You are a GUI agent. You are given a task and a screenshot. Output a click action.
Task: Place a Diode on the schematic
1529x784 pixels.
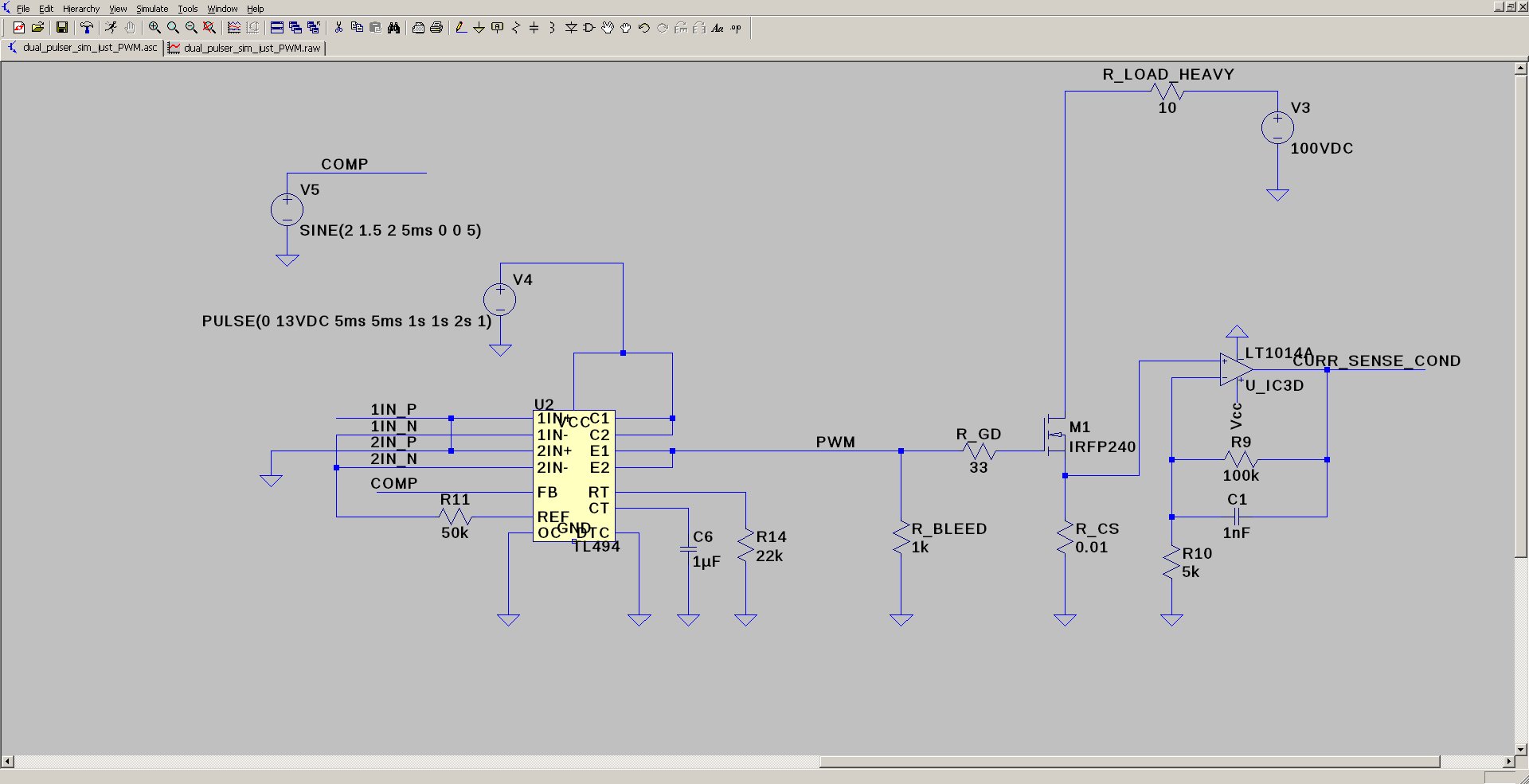point(570,28)
